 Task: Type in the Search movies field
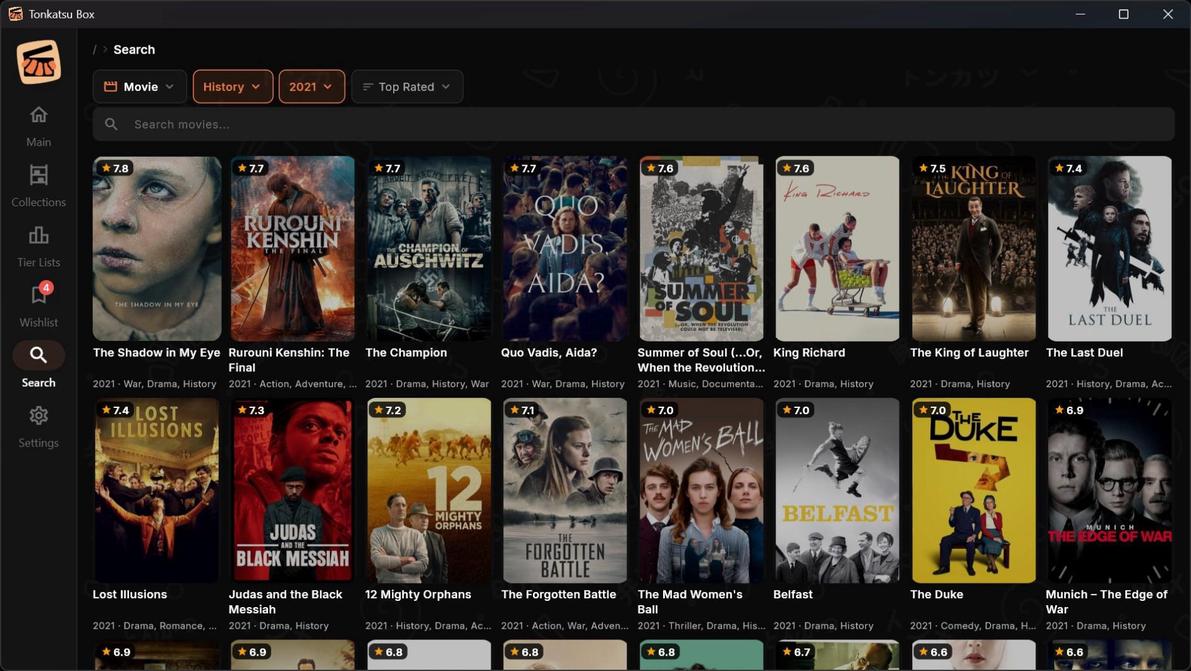point(640,124)
